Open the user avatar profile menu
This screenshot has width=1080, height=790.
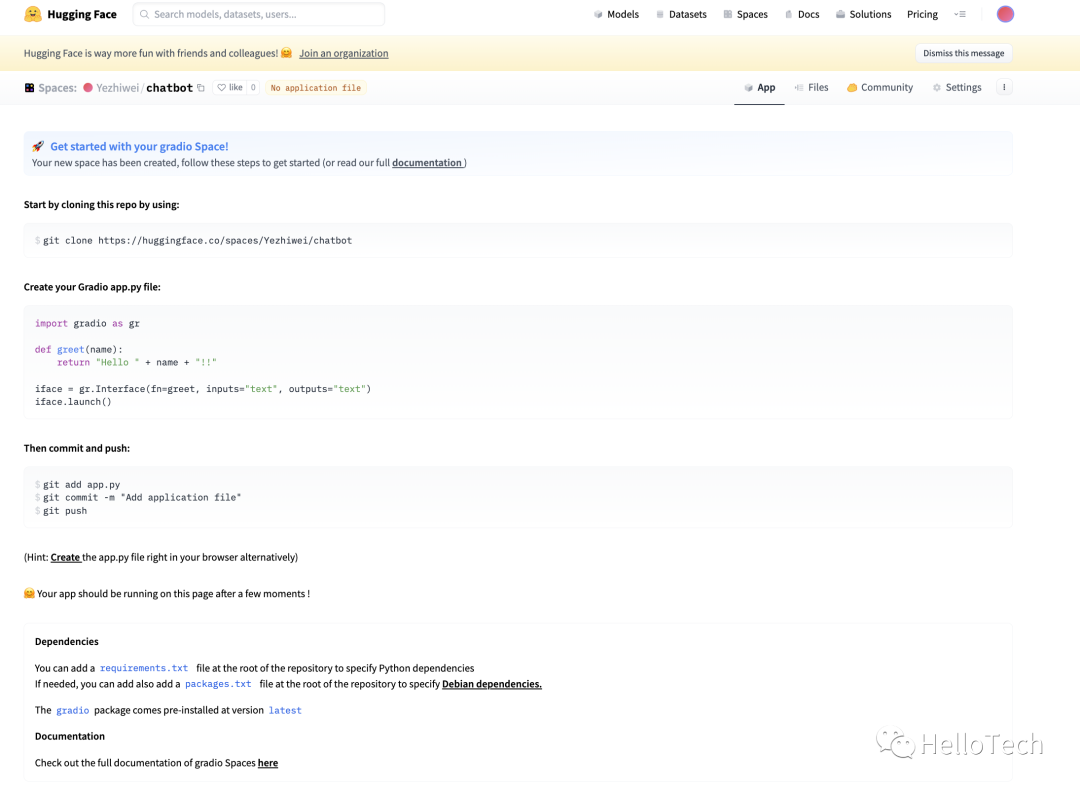[x=1005, y=14]
